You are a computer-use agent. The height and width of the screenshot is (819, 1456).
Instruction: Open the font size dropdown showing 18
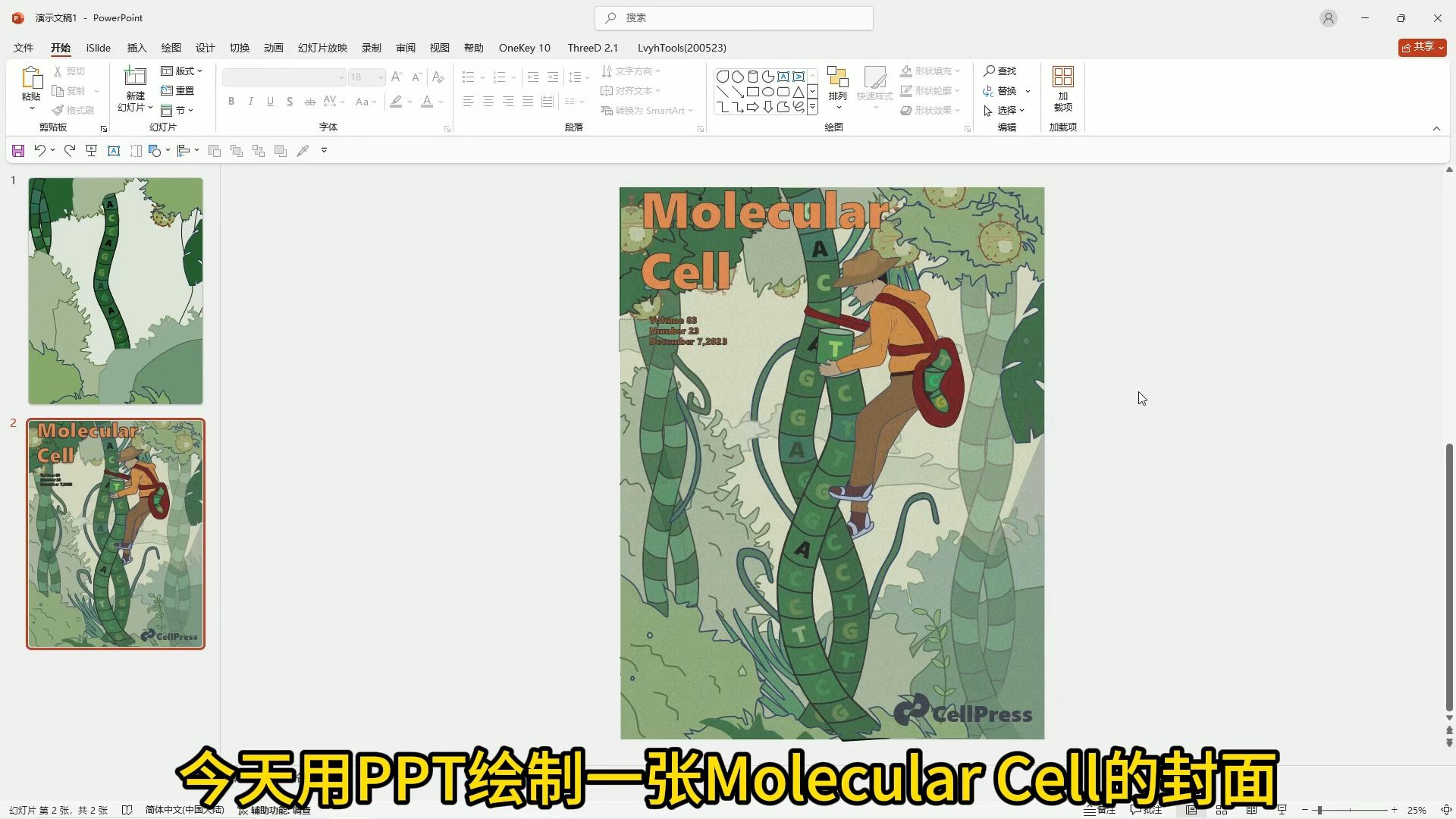click(x=381, y=77)
